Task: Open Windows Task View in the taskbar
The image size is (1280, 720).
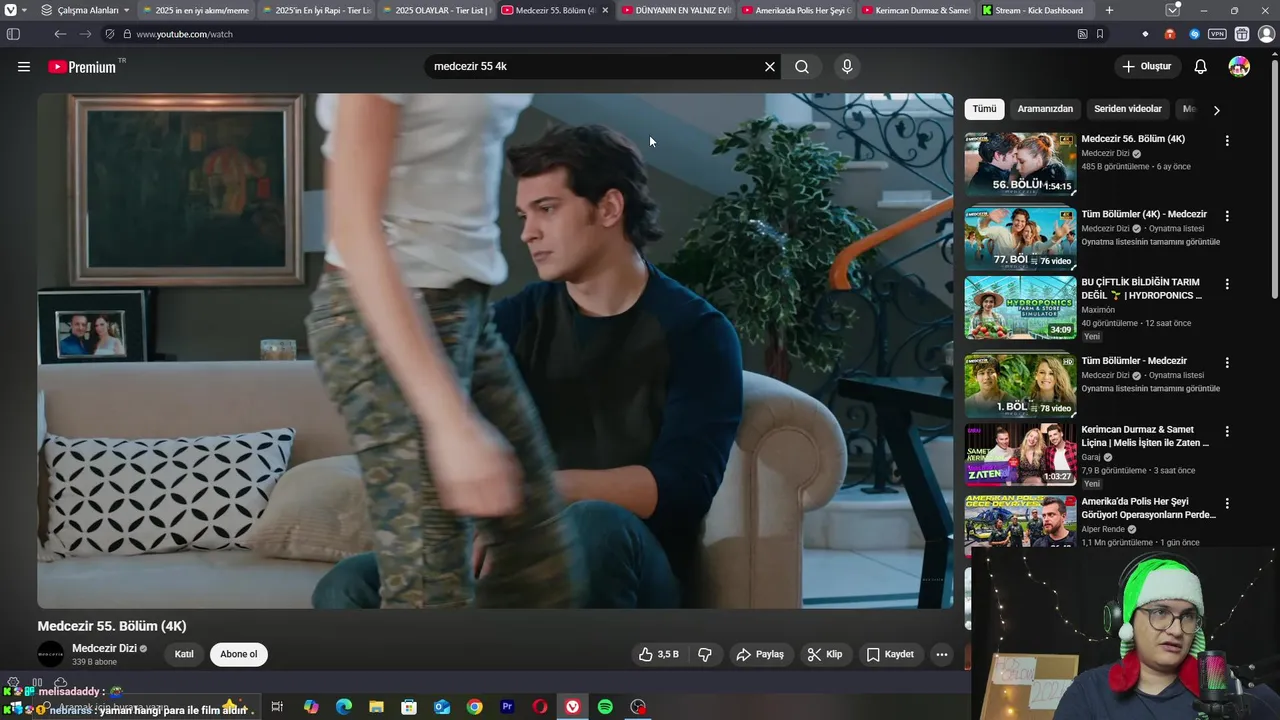Action: tap(277, 707)
